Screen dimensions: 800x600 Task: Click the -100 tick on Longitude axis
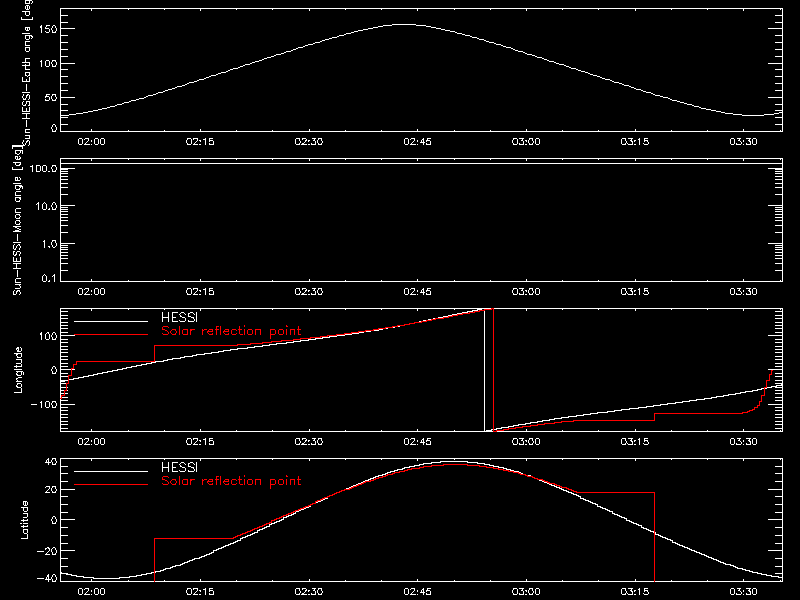(x=46, y=404)
